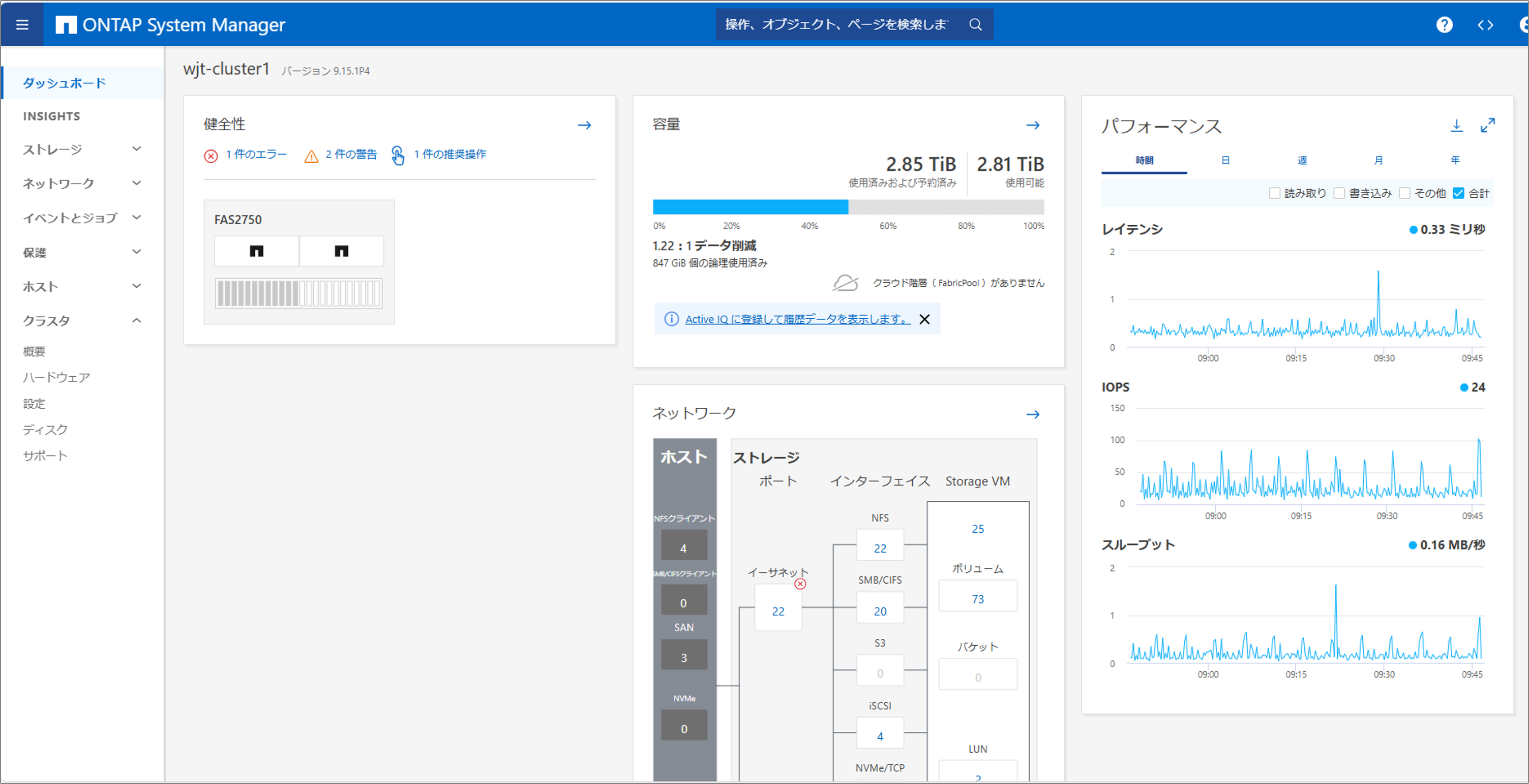The width and height of the screenshot is (1529, 784).
Task: Open 設定 under クラスタ
Action: coord(34,404)
